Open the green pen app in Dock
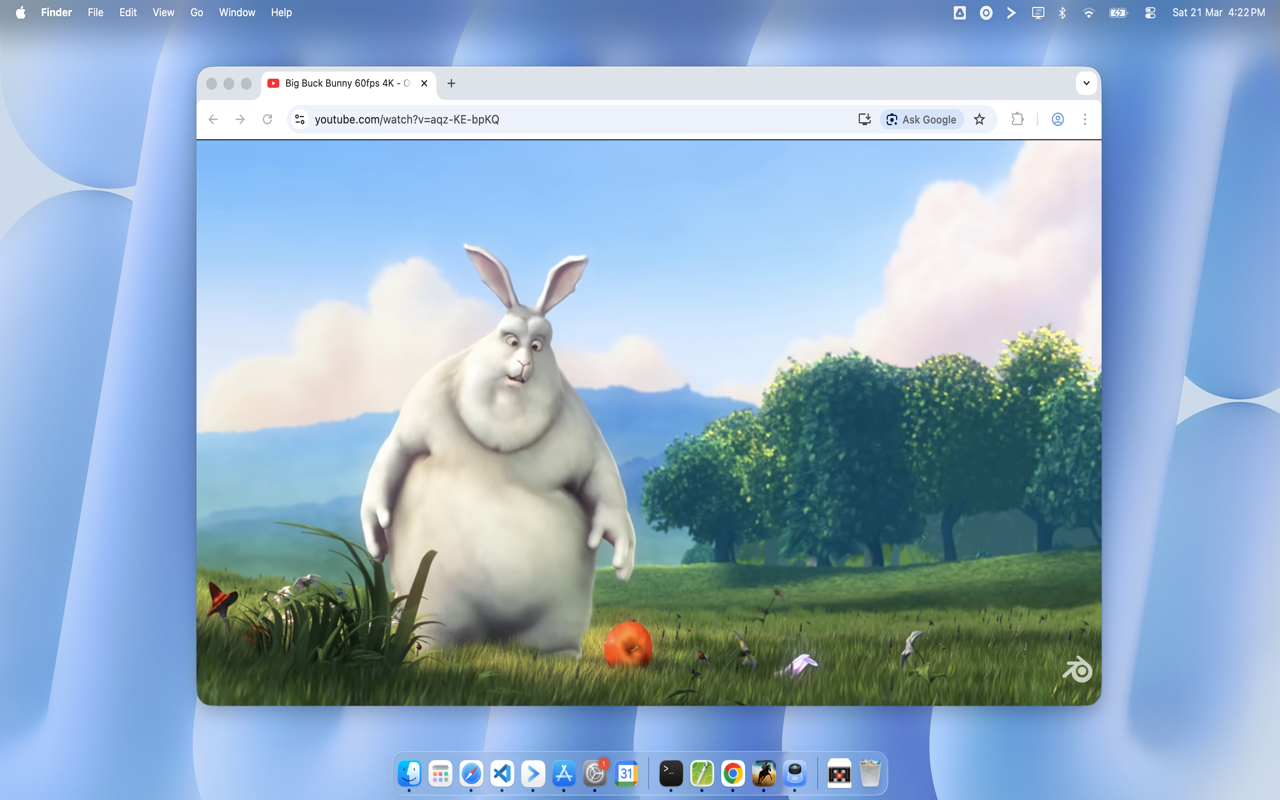1280x800 pixels. pos(702,773)
